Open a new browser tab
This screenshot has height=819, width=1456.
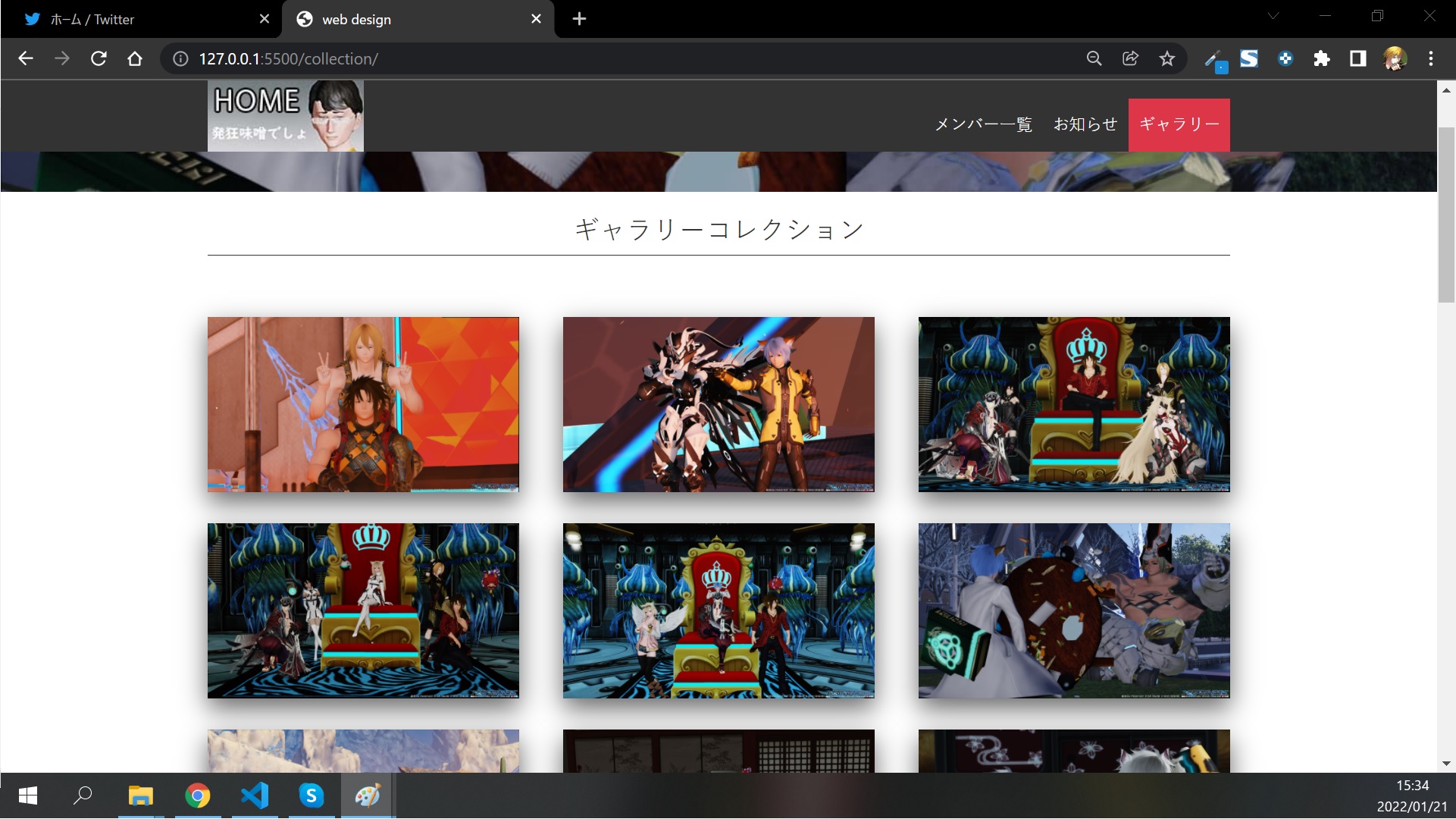pyautogui.click(x=579, y=19)
